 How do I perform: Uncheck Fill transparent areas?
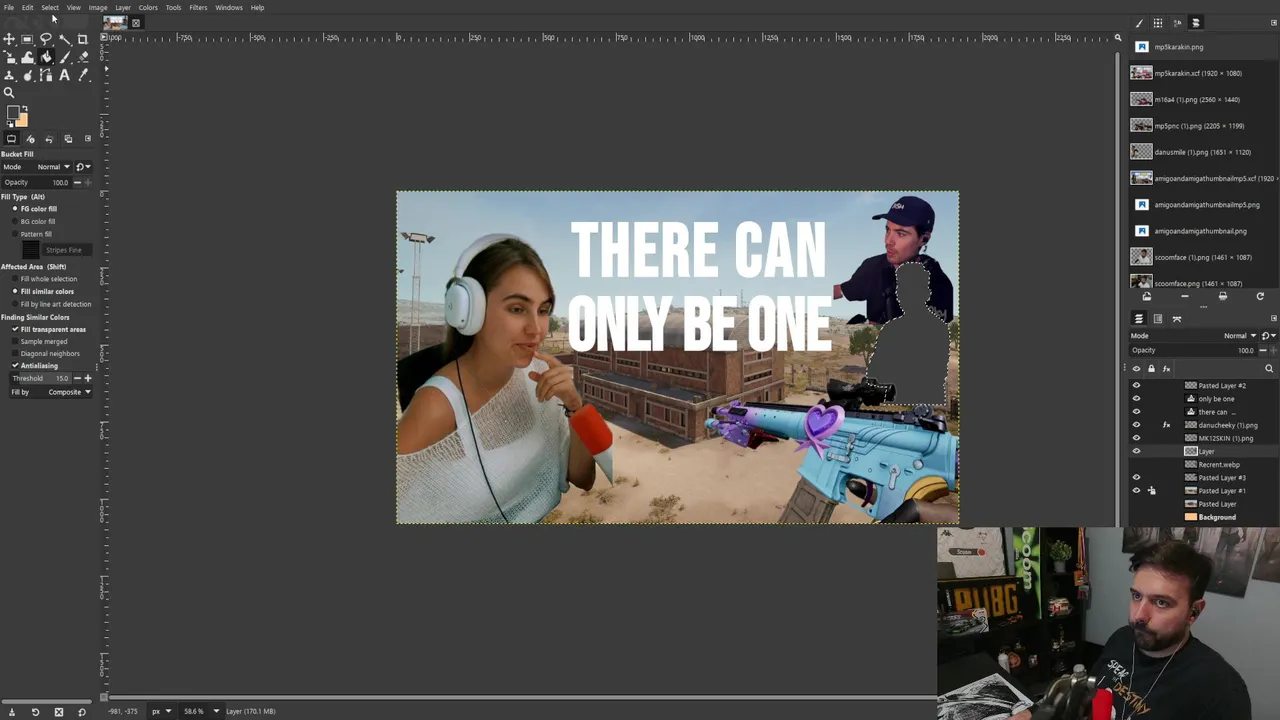[15, 329]
